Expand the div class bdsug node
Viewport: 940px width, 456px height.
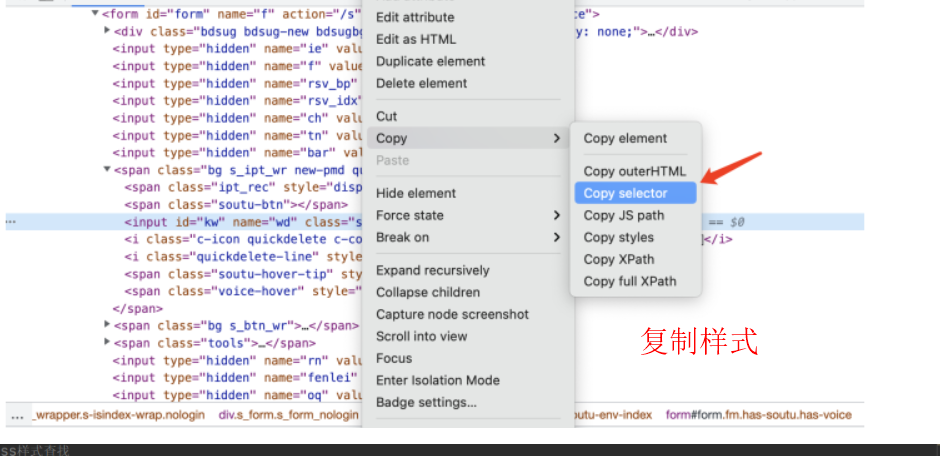[x=107, y=30]
